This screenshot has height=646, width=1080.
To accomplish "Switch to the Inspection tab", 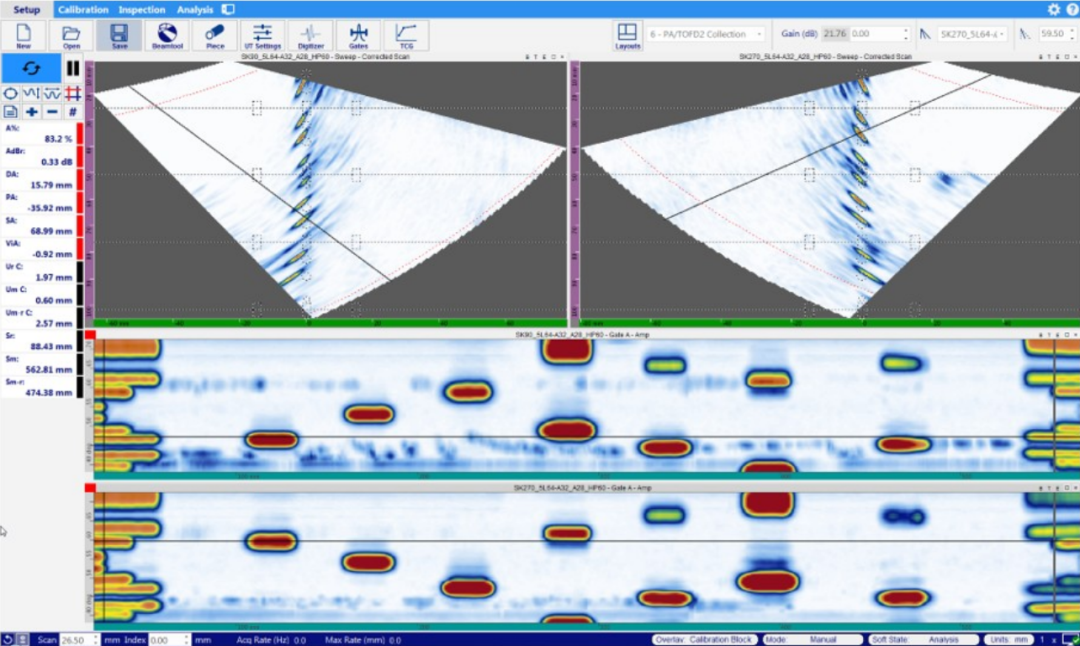I will [x=142, y=10].
